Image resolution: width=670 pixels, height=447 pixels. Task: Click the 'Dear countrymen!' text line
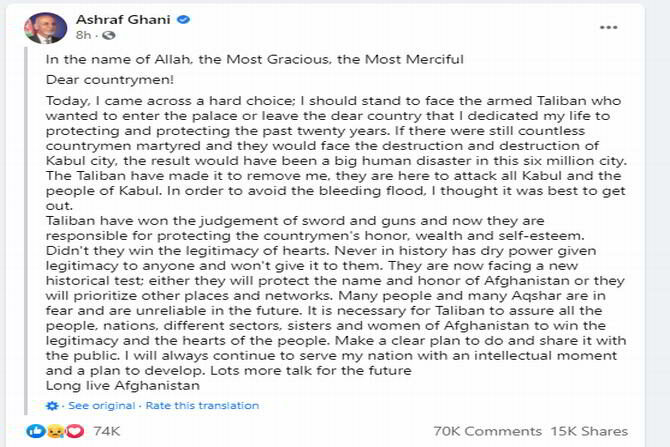point(110,79)
